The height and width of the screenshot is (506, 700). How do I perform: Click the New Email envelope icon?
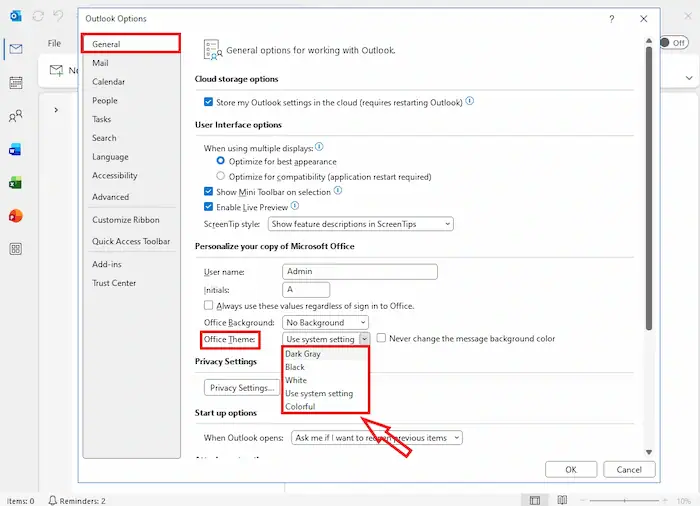pyautogui.click(x=56, y=70)
